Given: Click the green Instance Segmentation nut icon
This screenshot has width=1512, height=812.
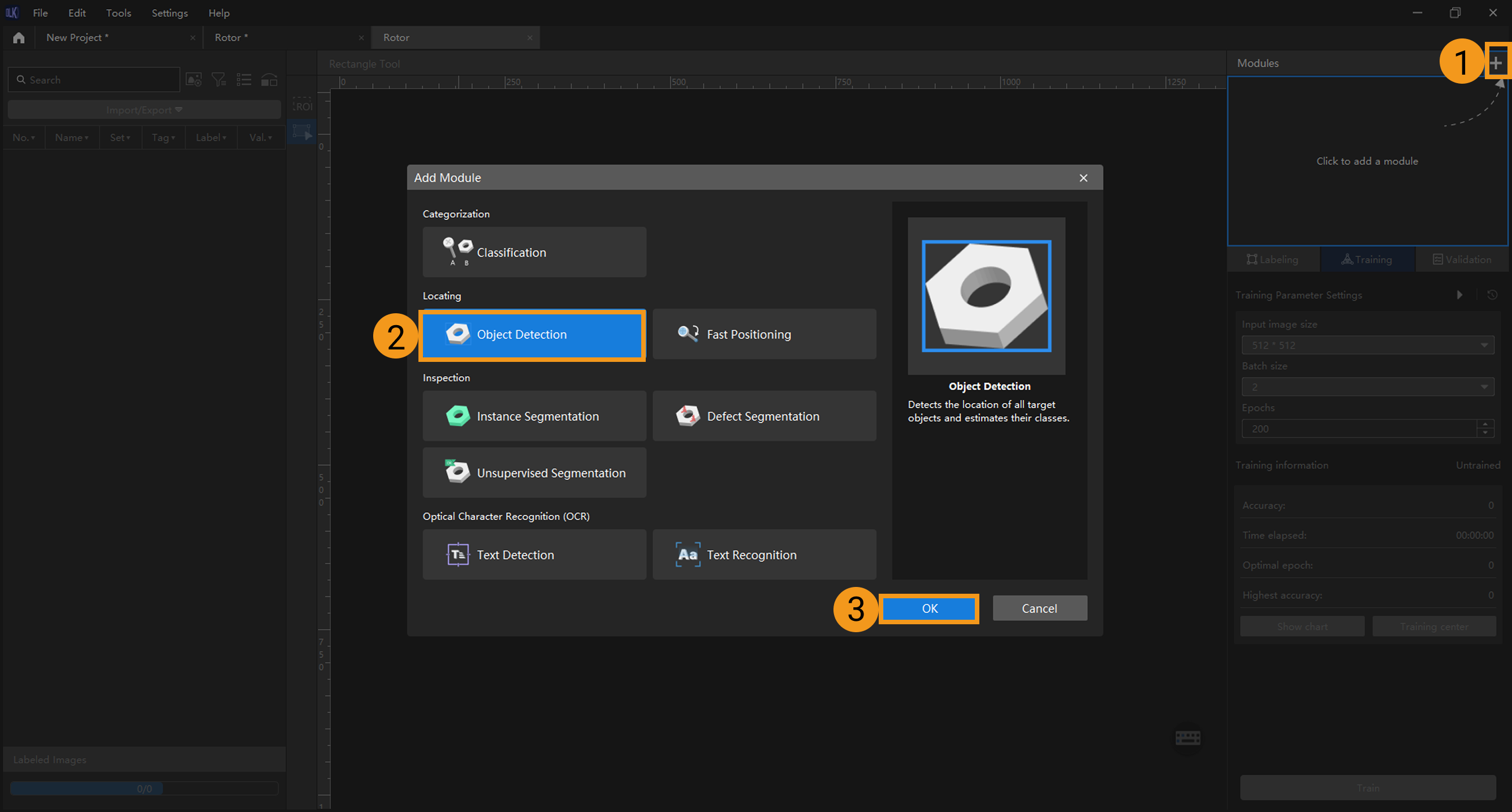Looking at the screenshot, I should (x=457, y=416).
